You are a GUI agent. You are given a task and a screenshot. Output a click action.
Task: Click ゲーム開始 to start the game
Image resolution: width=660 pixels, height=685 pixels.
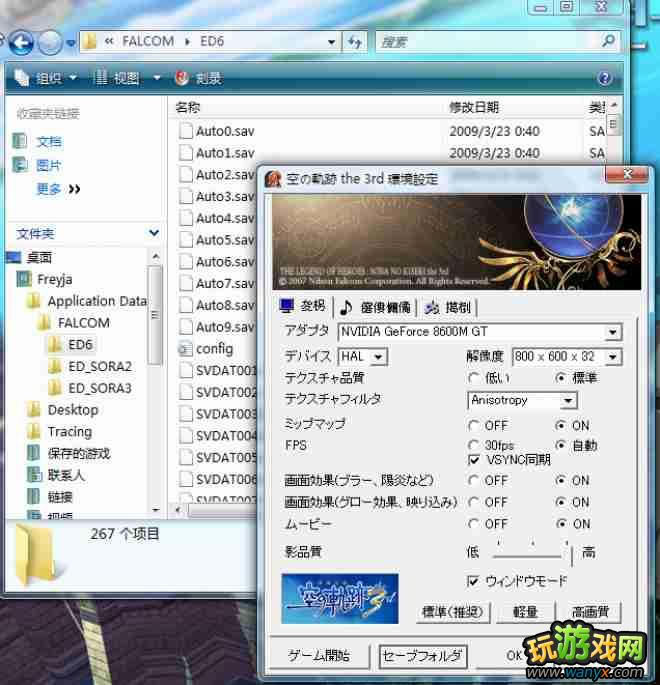(318, 656)
